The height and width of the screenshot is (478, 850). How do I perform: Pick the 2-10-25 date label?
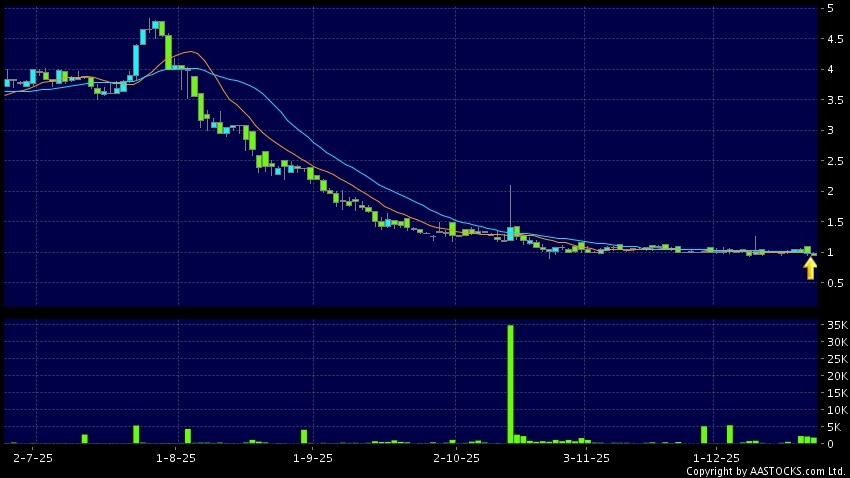454,456
